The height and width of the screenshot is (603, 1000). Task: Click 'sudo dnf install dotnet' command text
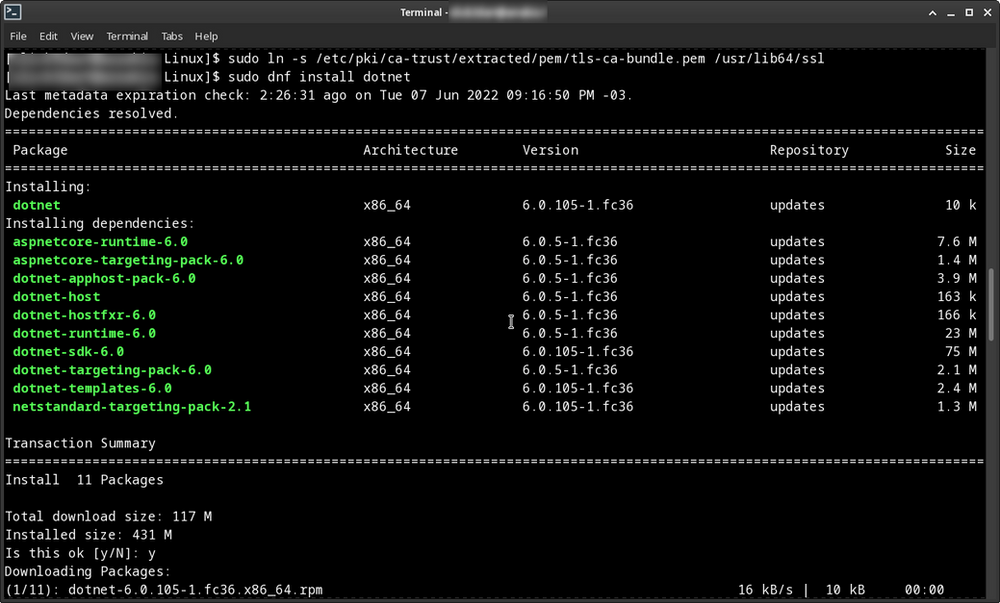pyautogui.click(x=320, y=77)
